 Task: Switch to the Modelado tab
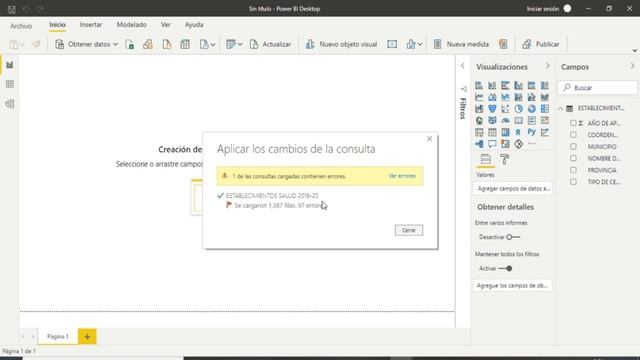click(131, 25)
